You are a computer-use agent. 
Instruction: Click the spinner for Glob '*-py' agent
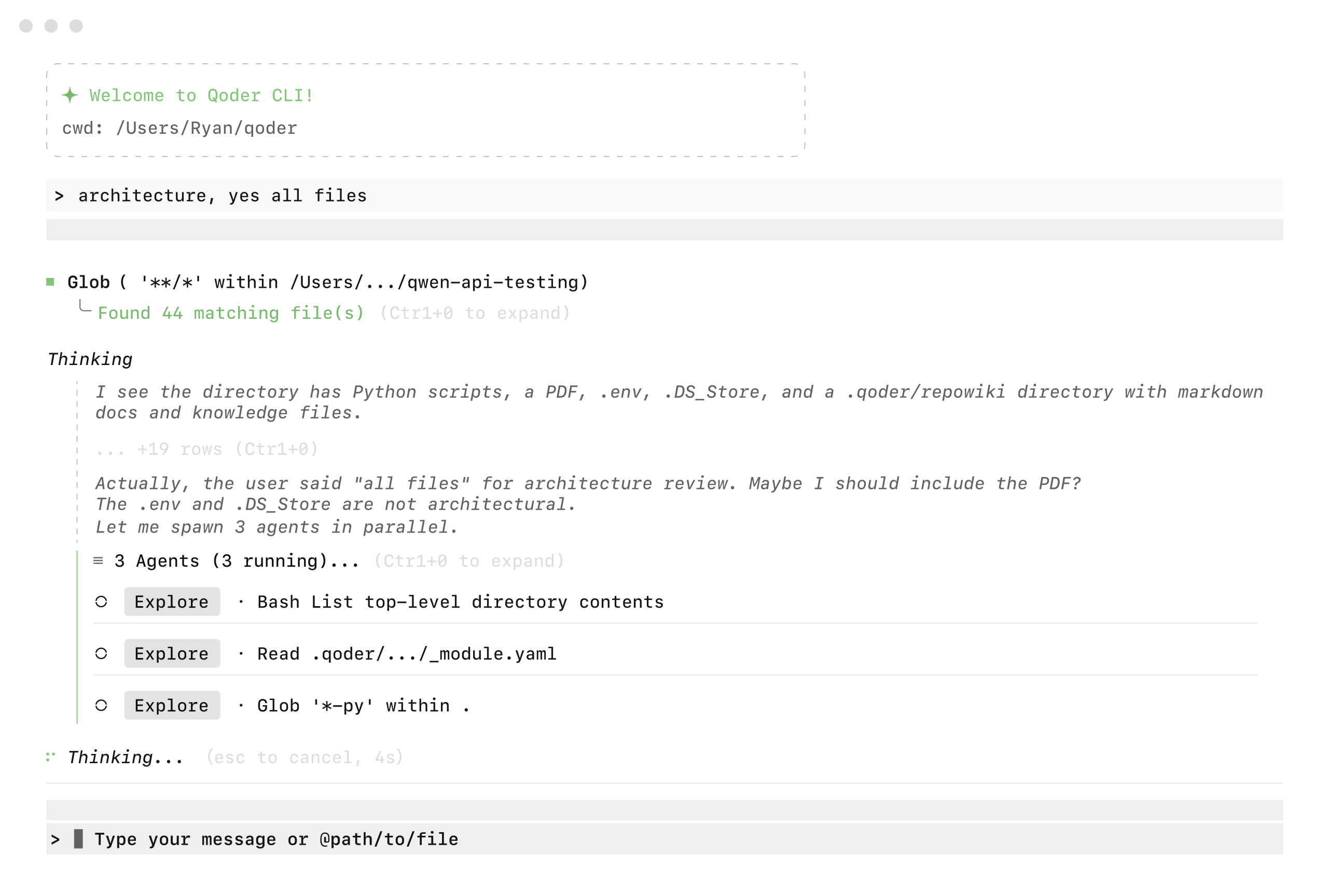click(101, 705)
